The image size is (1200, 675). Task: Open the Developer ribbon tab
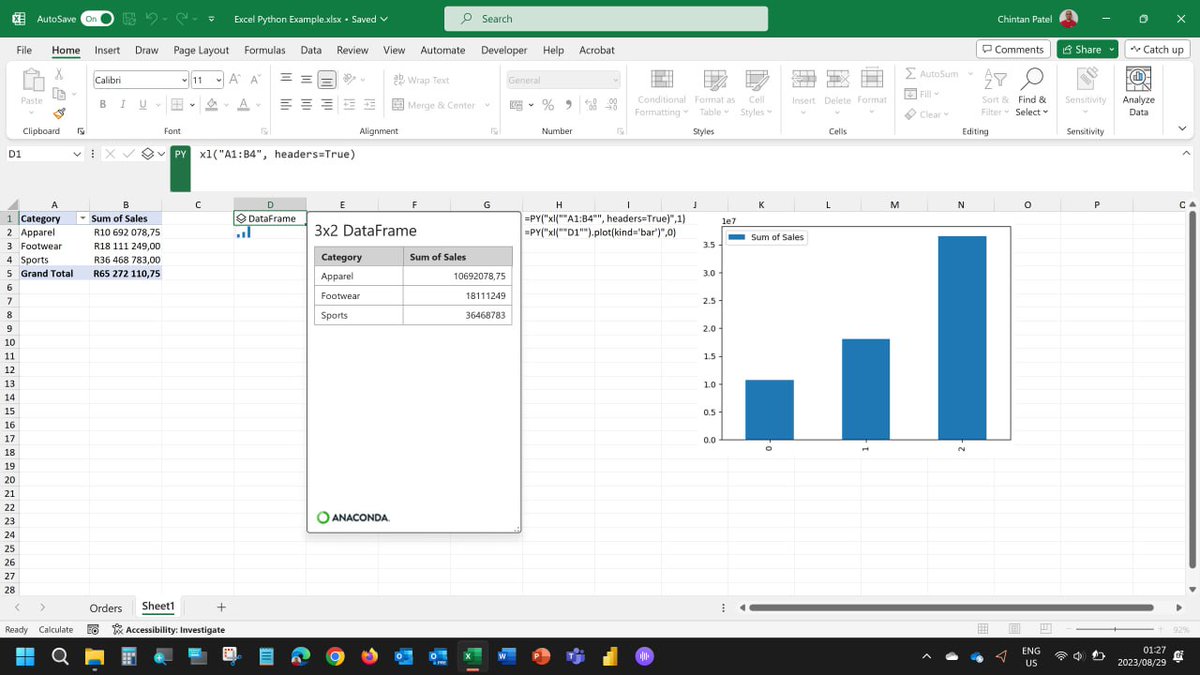pyautogui.click(x=504, y=50)
